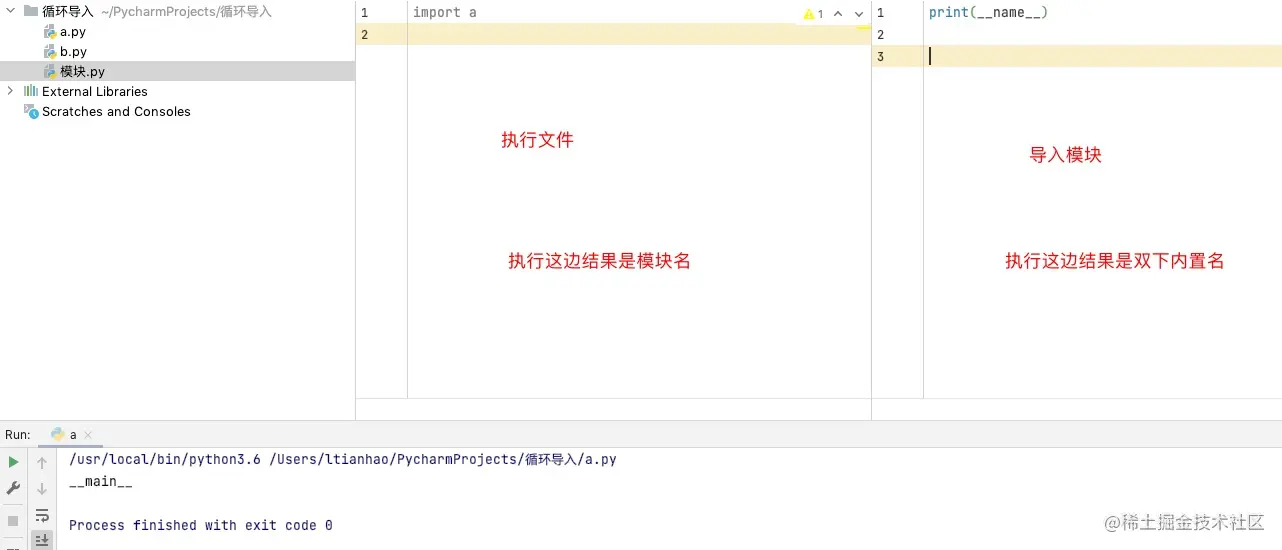Go to next highlighted error arrow
Screen dimensions: 1282x550
pyautogui.click(x=859, y=14)
